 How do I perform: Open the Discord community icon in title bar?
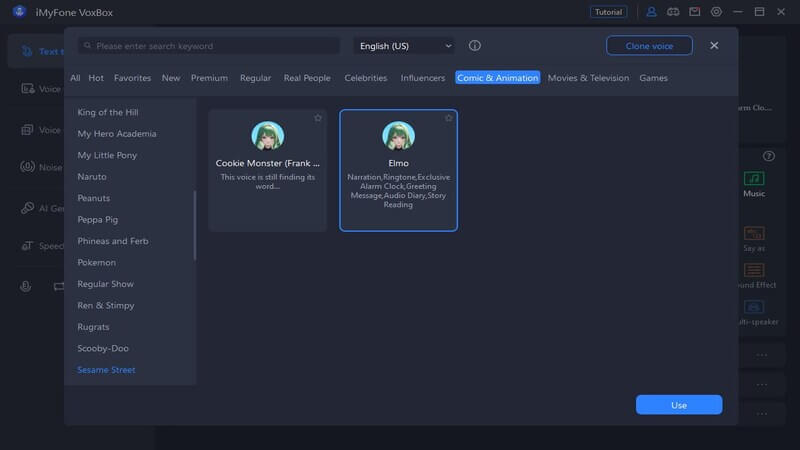coord(673,12)
